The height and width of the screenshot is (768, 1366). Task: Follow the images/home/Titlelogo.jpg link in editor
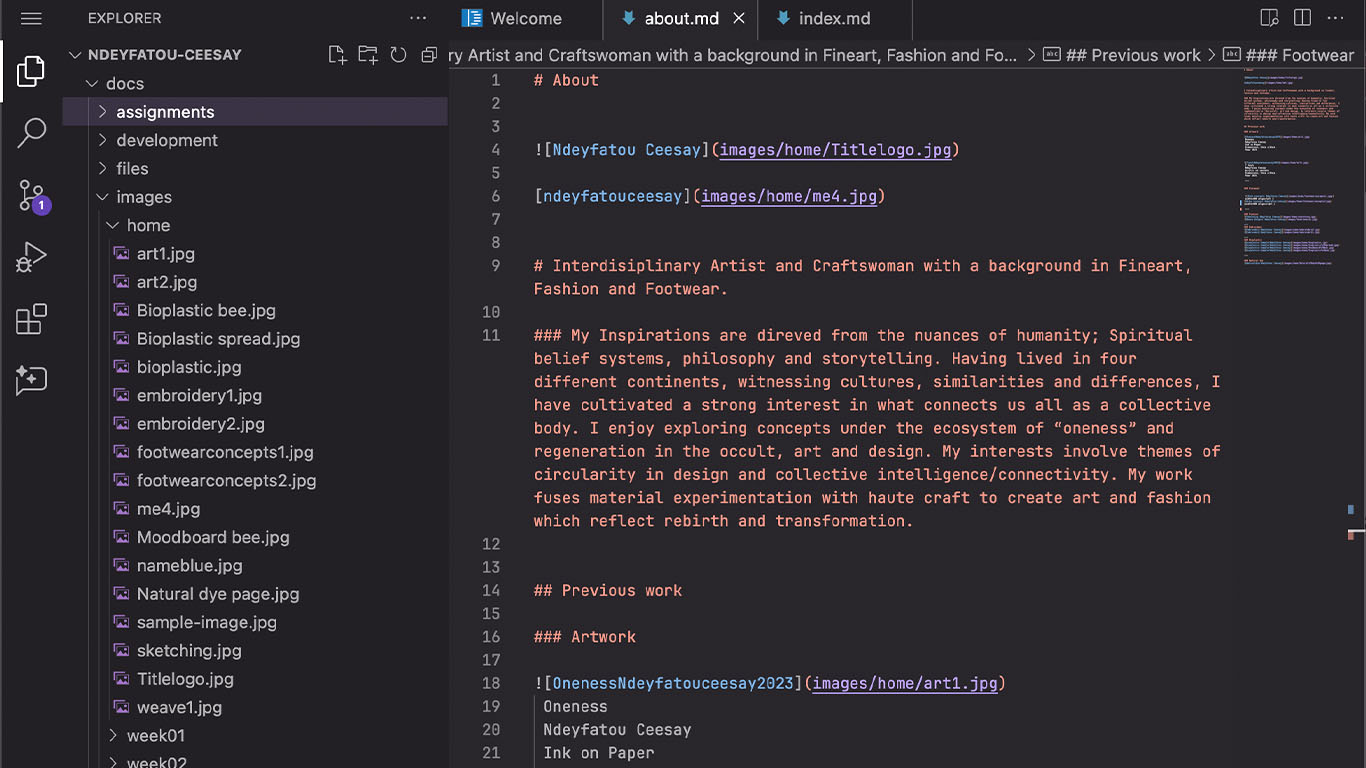coord(835,150)
